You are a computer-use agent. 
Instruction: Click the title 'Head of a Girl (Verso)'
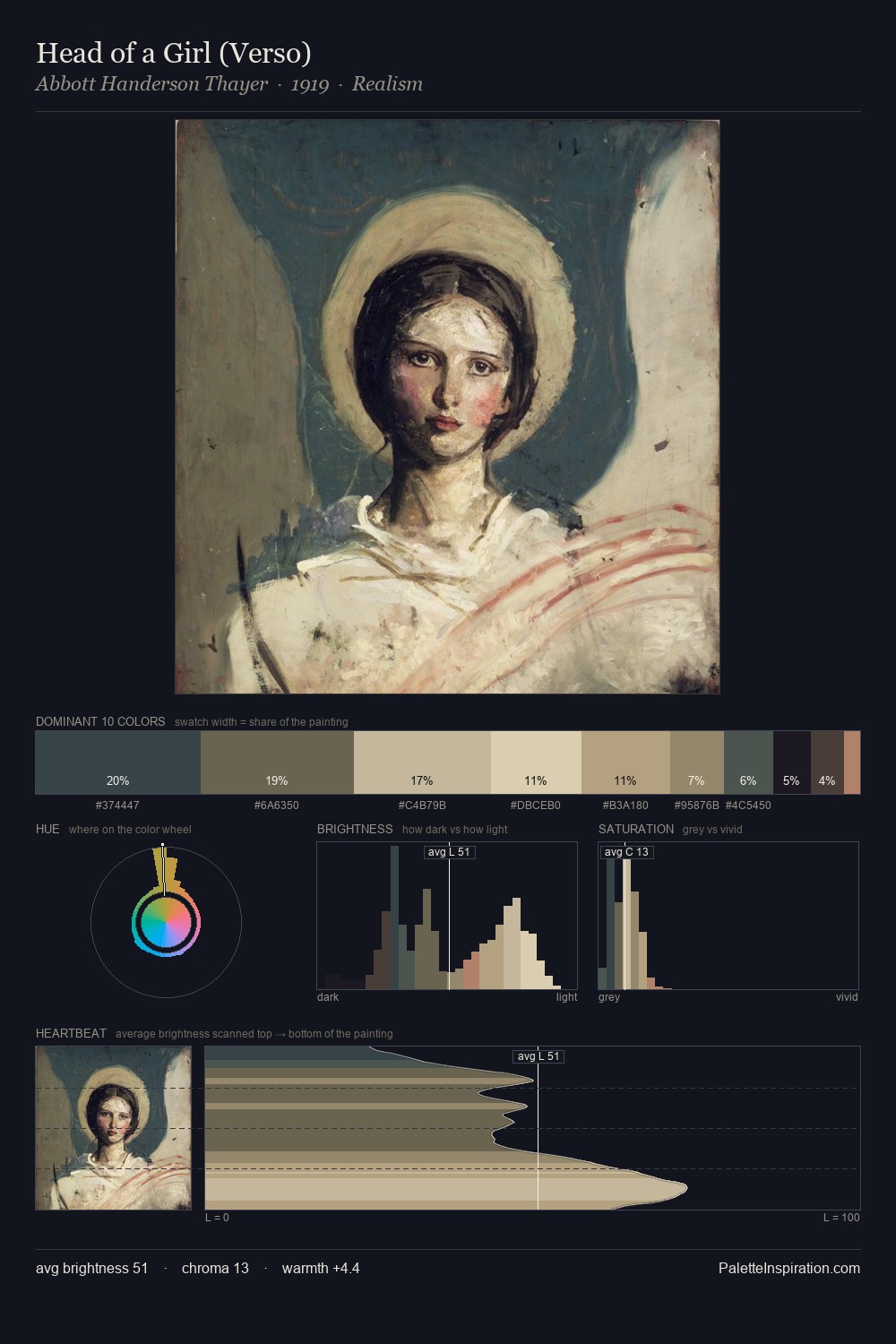pyautogui.click(x=174, y=53)
